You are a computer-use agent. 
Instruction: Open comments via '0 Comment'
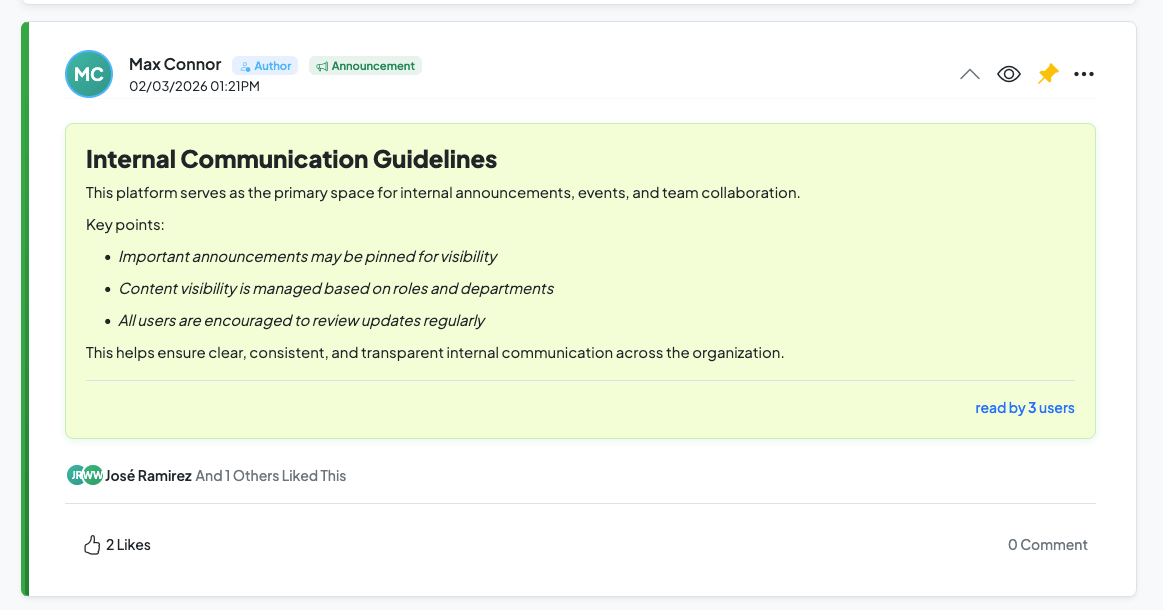[1047, 544]
